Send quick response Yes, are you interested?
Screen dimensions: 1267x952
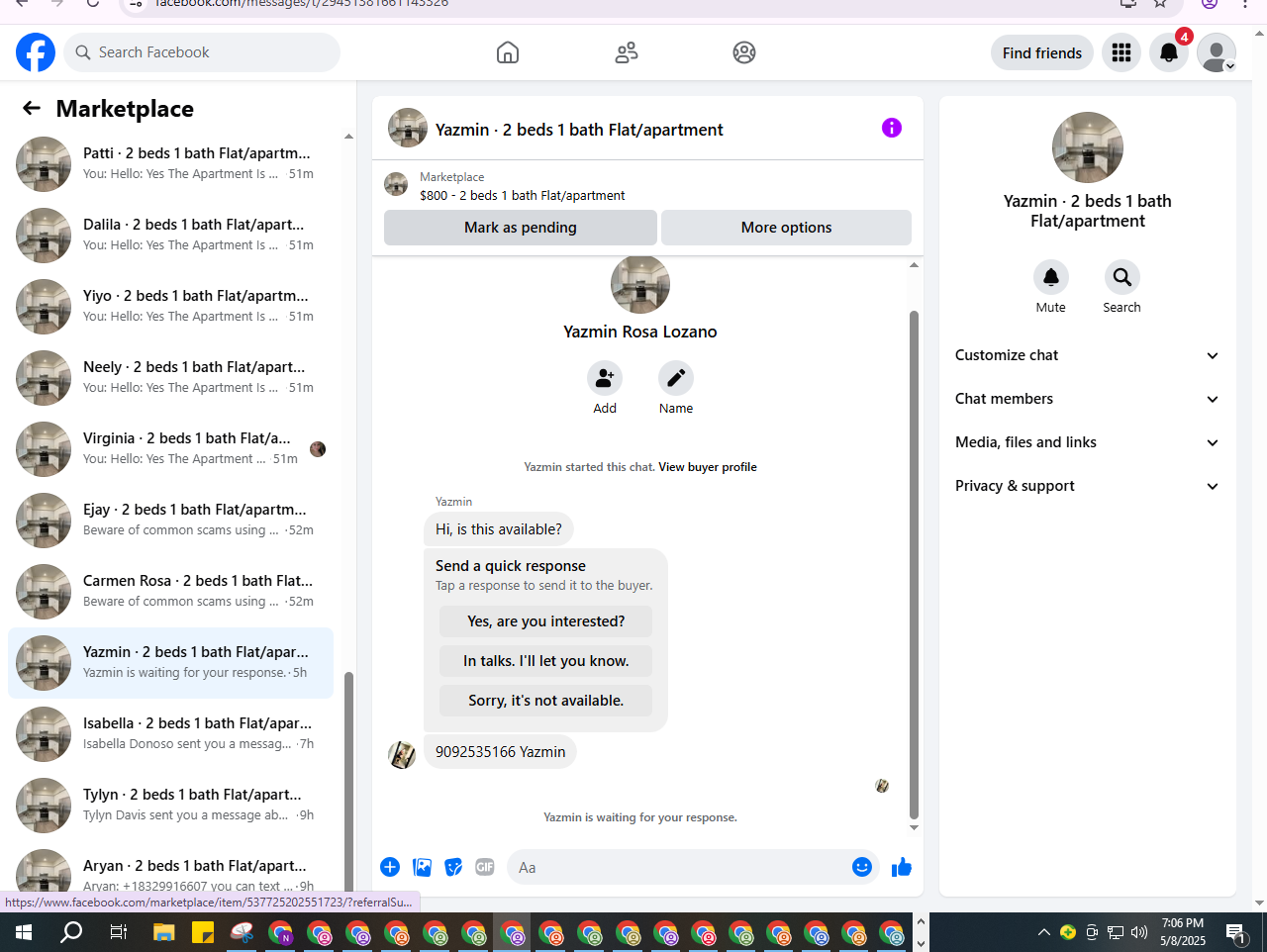point(545,621)
